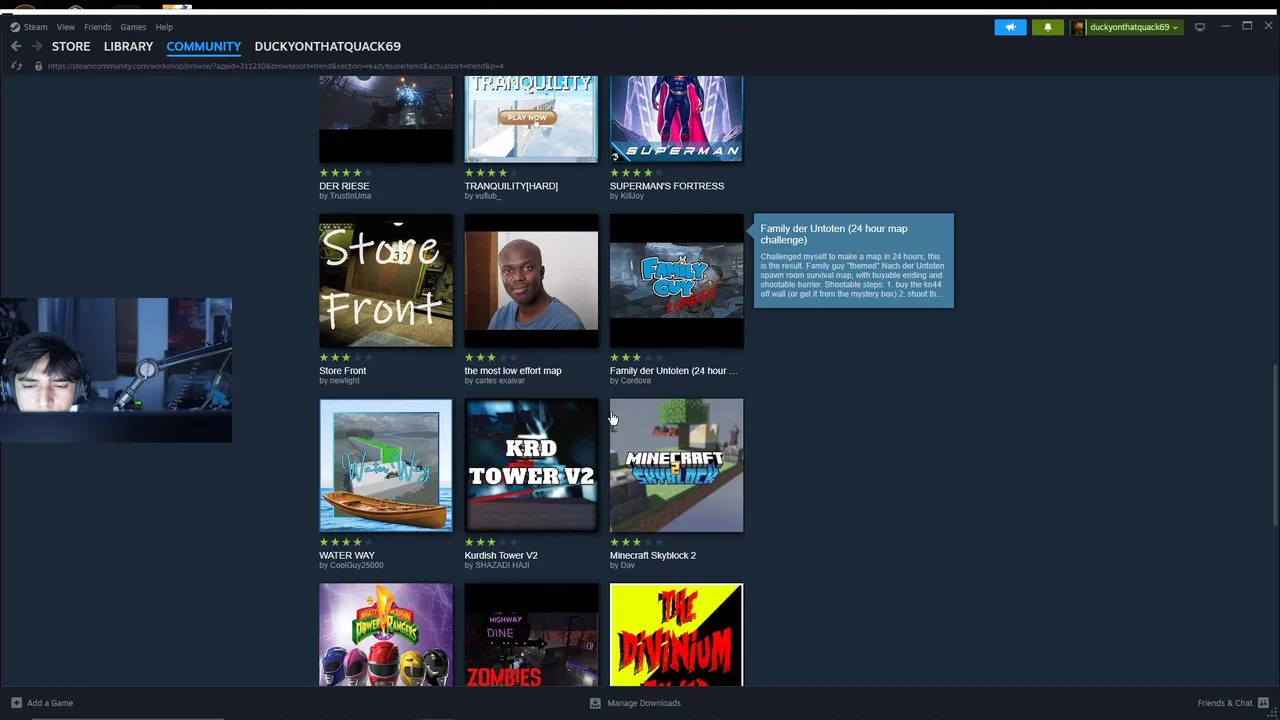The width and height of the screenshot is (1280, 720).
Task: Open the Friends menu
Action: click(98, 27)
